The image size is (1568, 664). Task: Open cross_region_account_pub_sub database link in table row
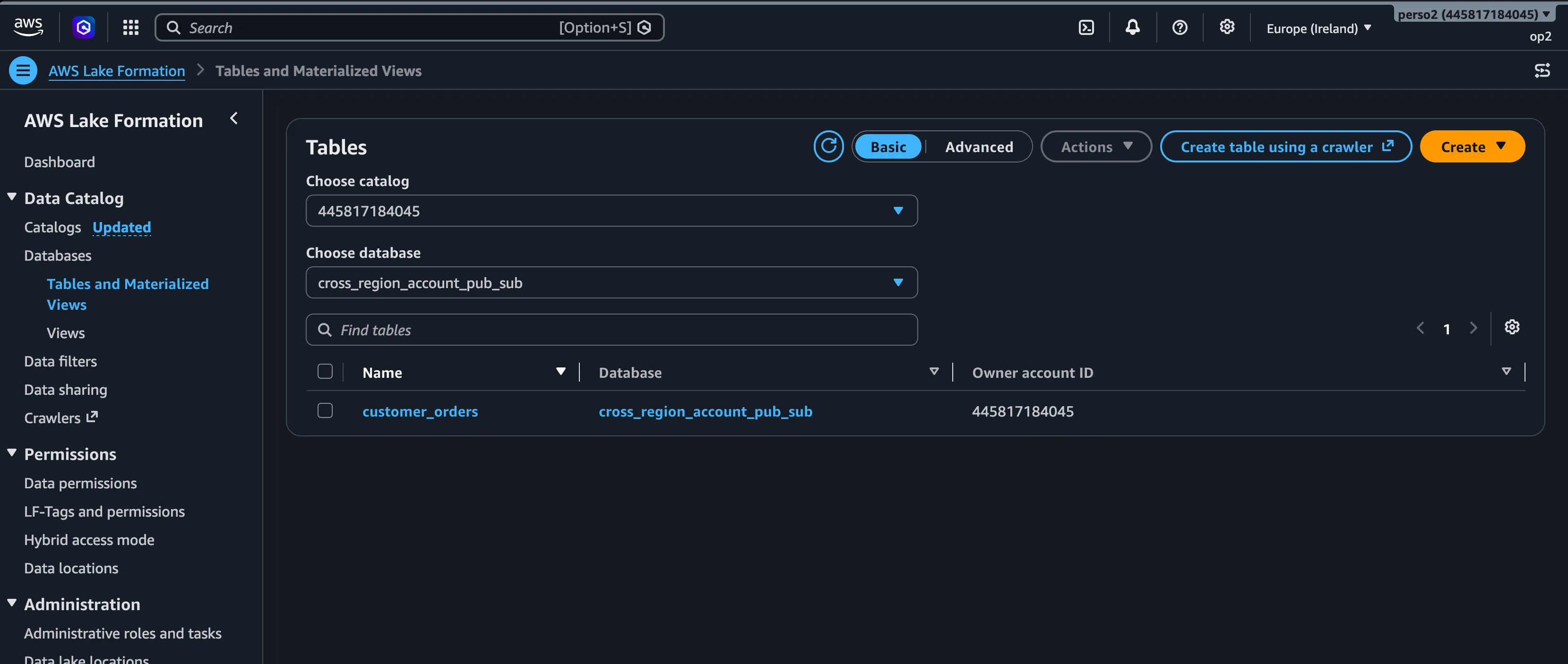[706, 412]
